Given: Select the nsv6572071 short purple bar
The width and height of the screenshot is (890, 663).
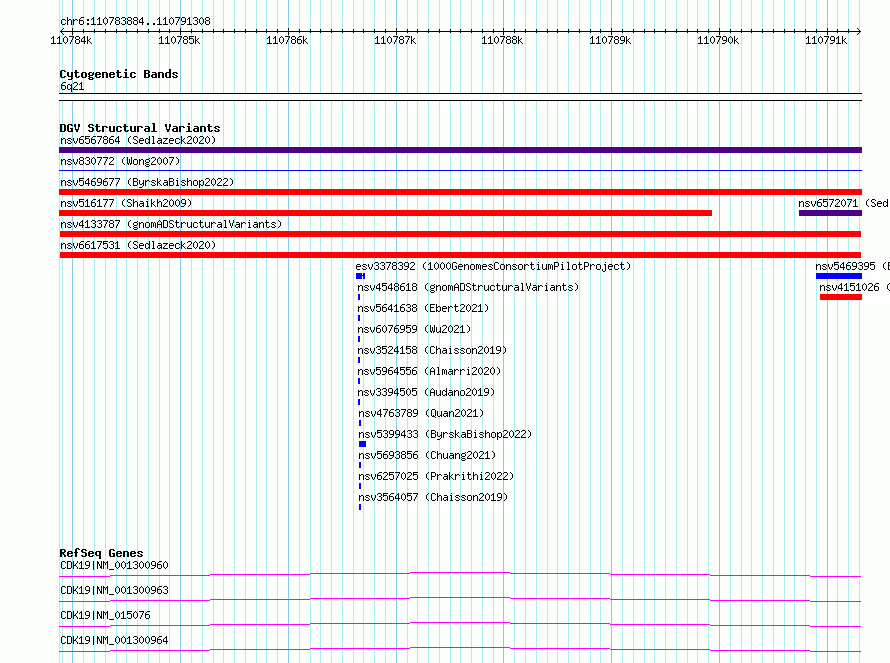Looking at the screenshot, I should 830,213.
